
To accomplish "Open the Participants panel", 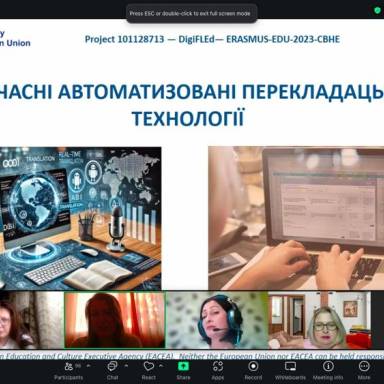I will click(69, 371).
